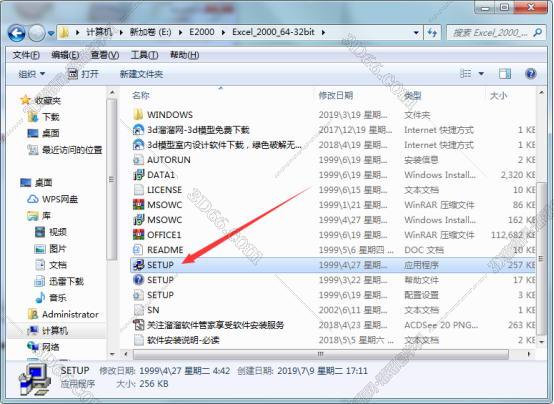Screen dimensions: 554x404
Task: Click the Back navigation arrow button
Action: click(17, 33)
